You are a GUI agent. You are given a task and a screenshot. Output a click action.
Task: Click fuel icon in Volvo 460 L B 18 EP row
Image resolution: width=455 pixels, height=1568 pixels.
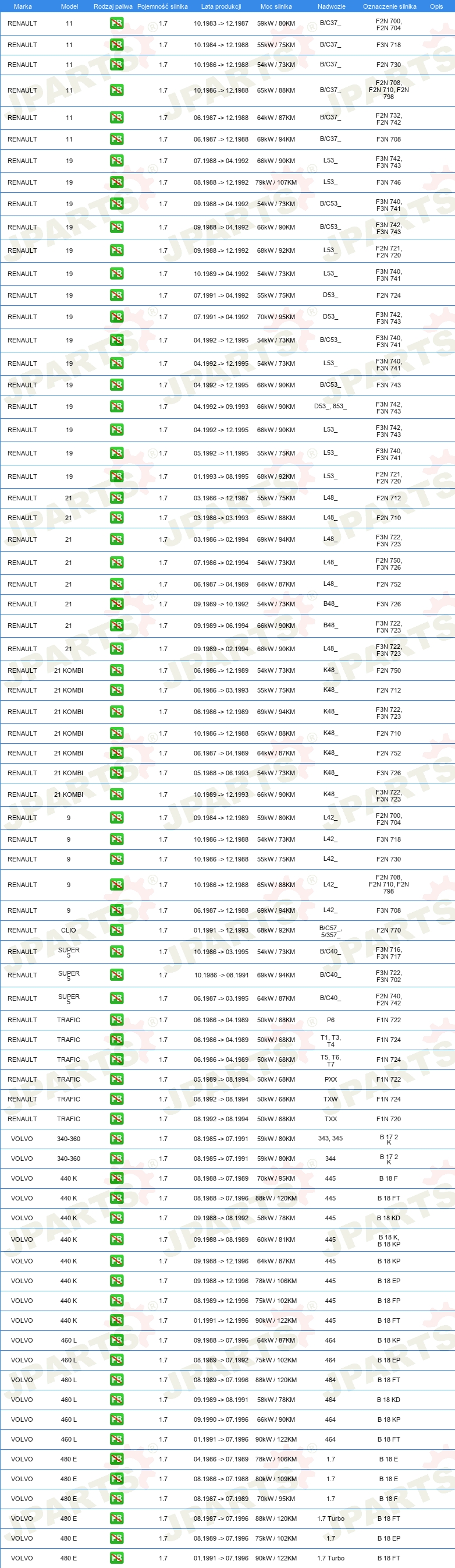[117, 1360]
